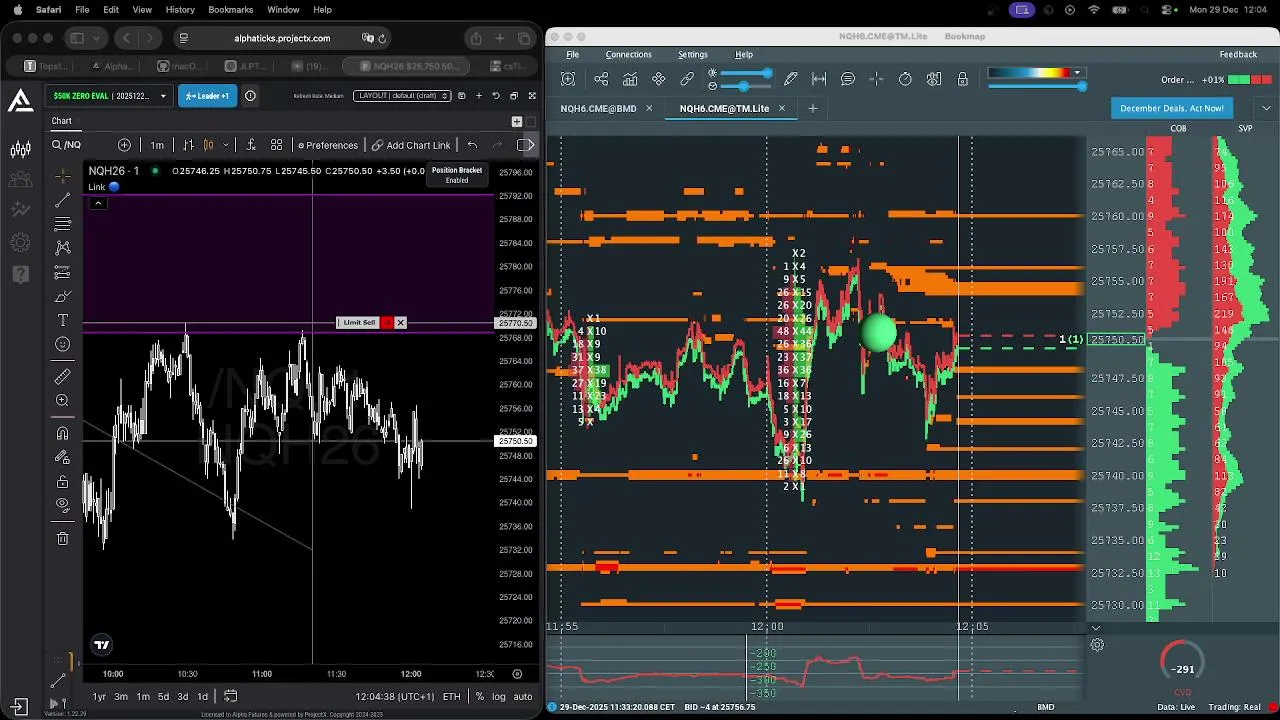
Task: Toggle Bookmap chart lock icon
Action: point(963,79)
